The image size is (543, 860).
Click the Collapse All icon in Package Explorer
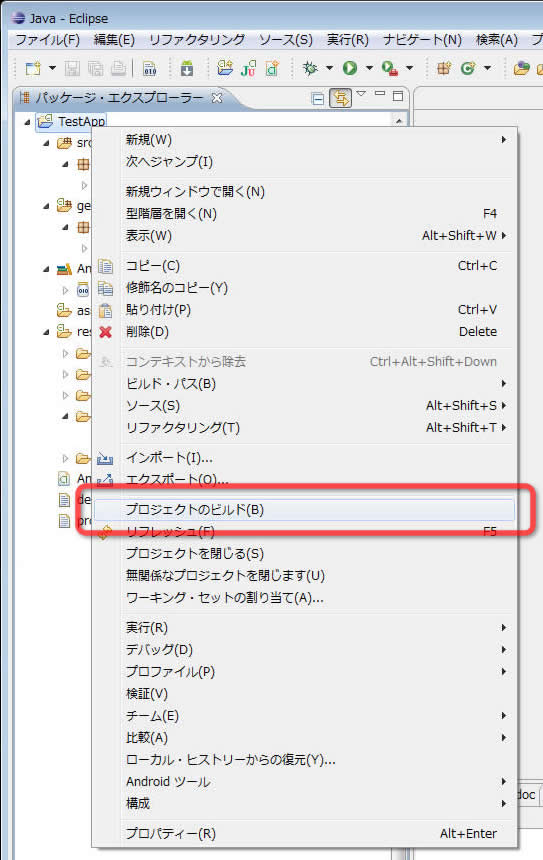click(318, 99)
